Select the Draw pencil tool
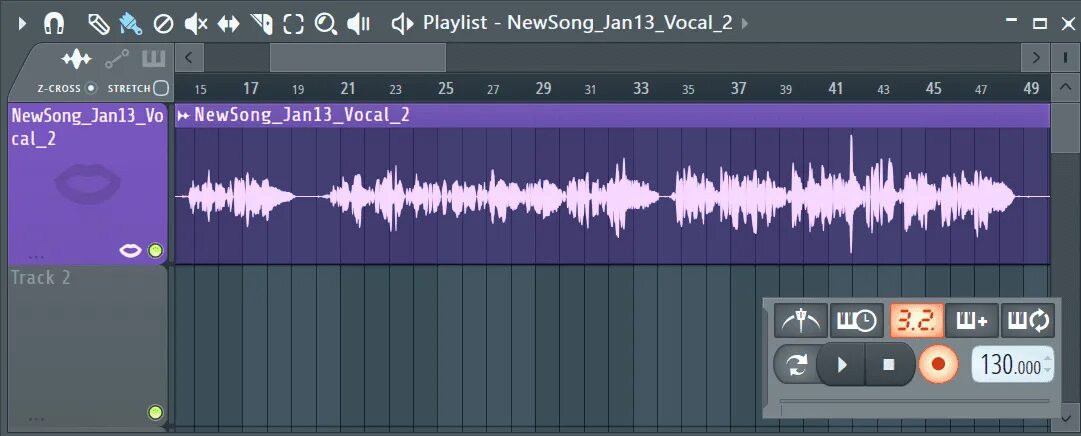This screenshot has height=436, width=1081. tap(99, 24)
